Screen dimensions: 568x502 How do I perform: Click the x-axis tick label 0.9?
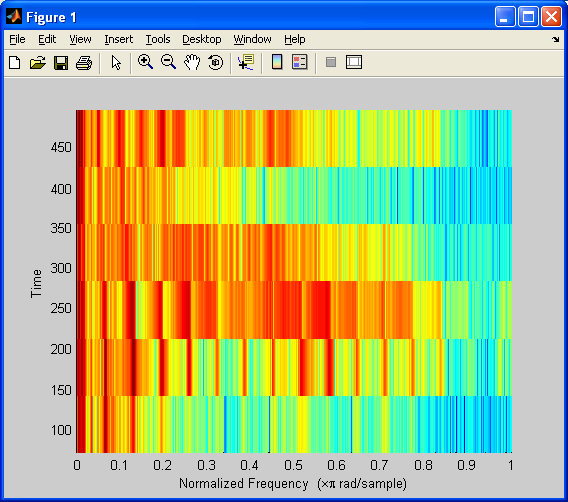tap(466, 465)
